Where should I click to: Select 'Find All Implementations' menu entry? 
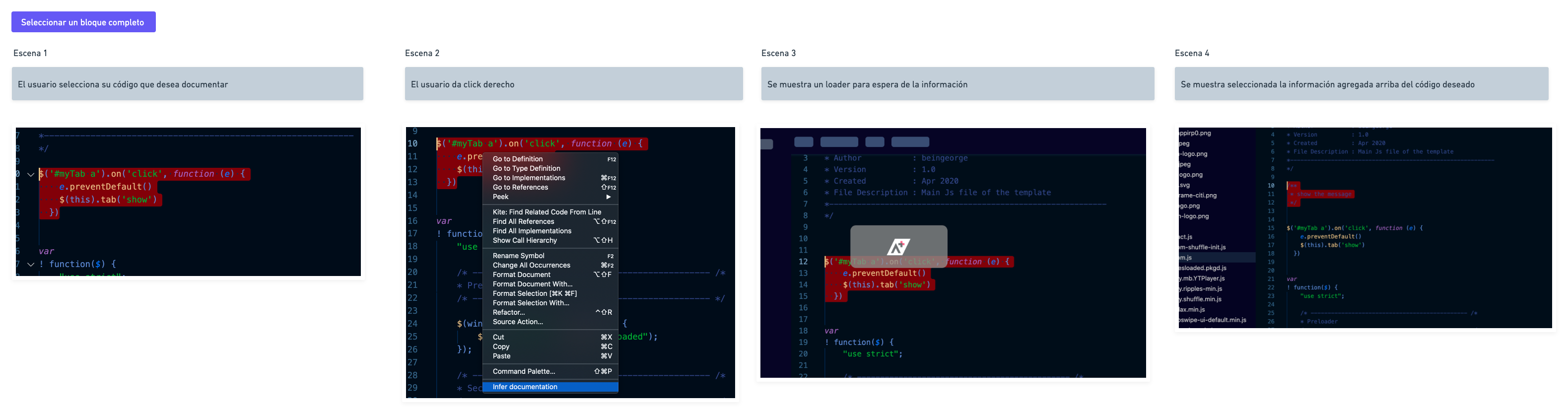pos(550,231)
